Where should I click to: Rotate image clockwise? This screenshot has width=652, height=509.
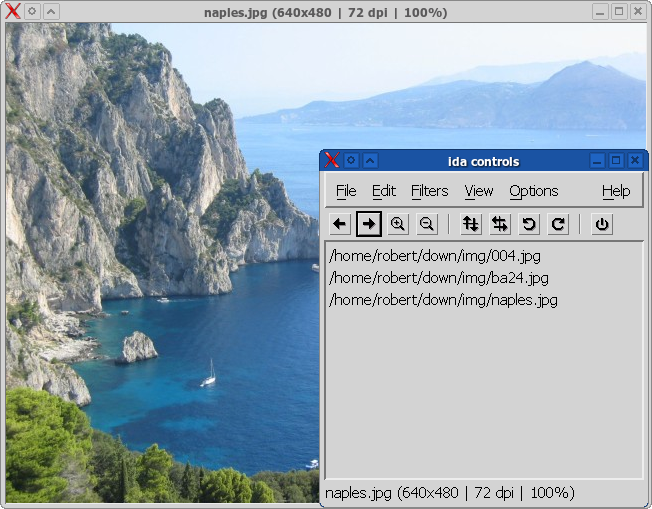pyautogui.click(x=558, y=224)
